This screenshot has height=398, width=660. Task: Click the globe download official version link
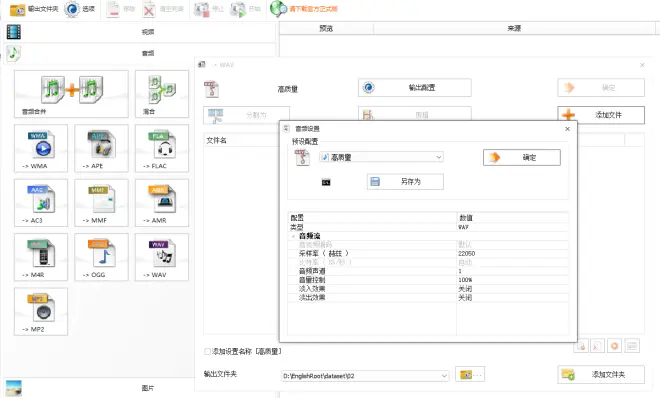pos(304,9)
